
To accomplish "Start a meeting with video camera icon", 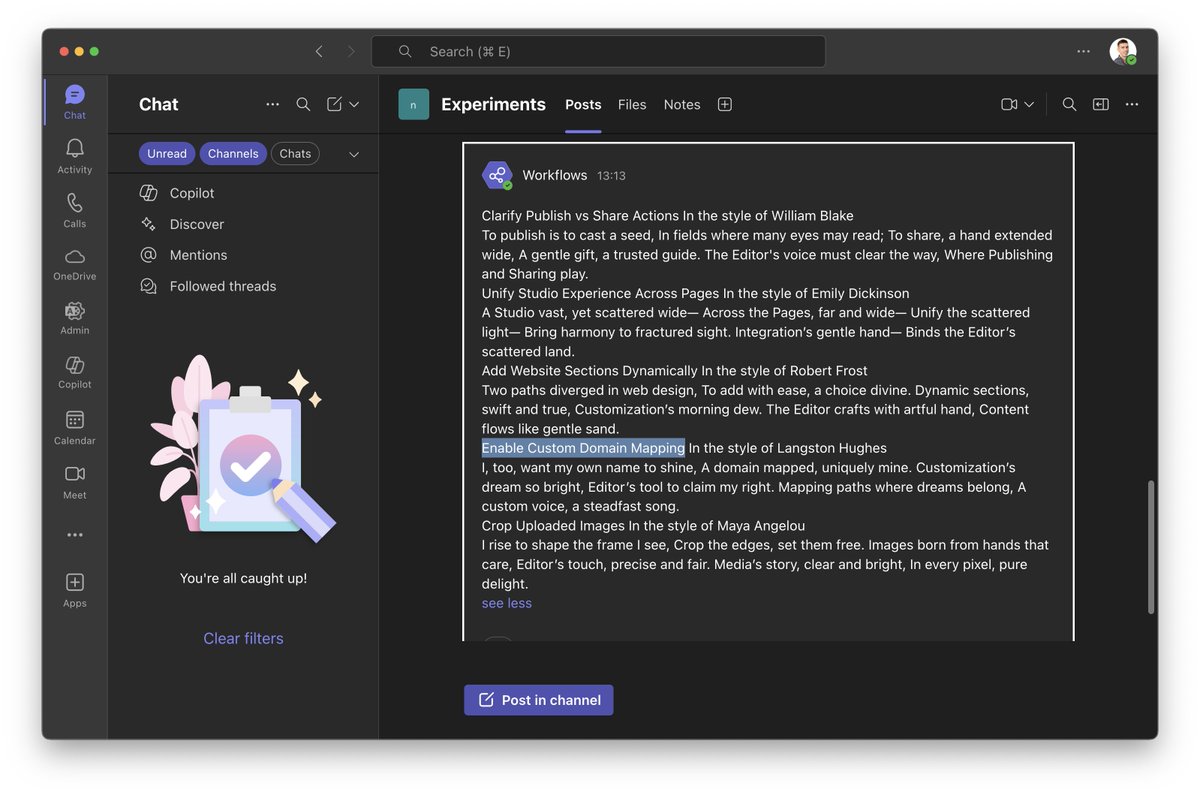I will [1009, 104].
